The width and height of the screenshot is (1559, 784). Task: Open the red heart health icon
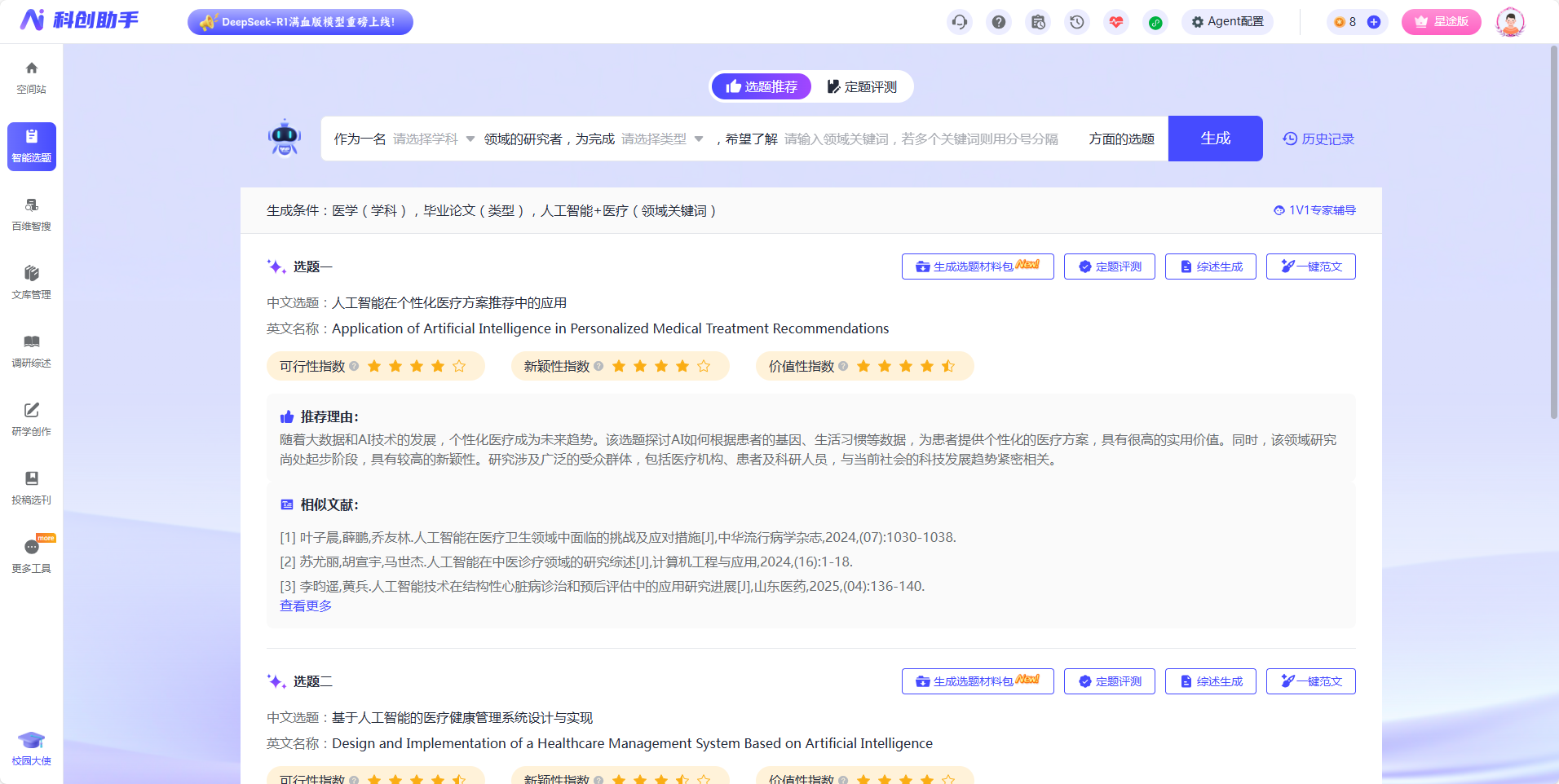pos(1115,22)
